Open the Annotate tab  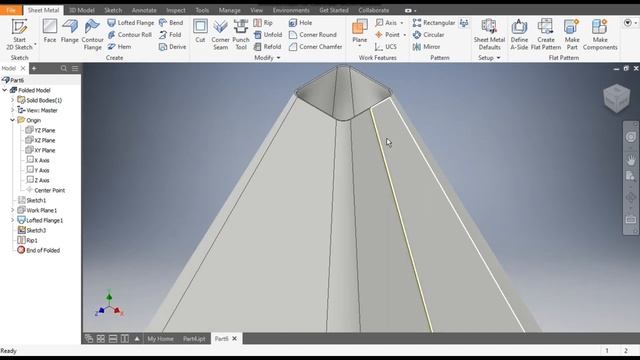pos(144,10)
